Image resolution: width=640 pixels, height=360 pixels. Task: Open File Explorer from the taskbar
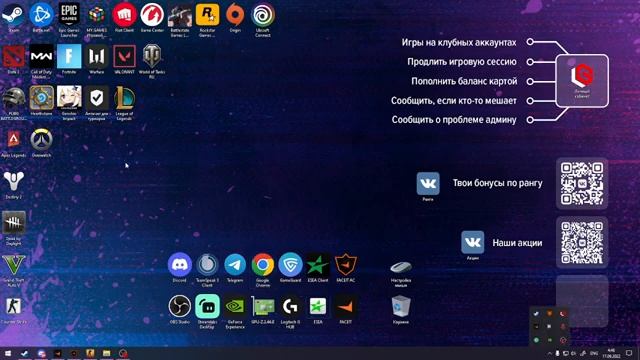coord(107,353)
